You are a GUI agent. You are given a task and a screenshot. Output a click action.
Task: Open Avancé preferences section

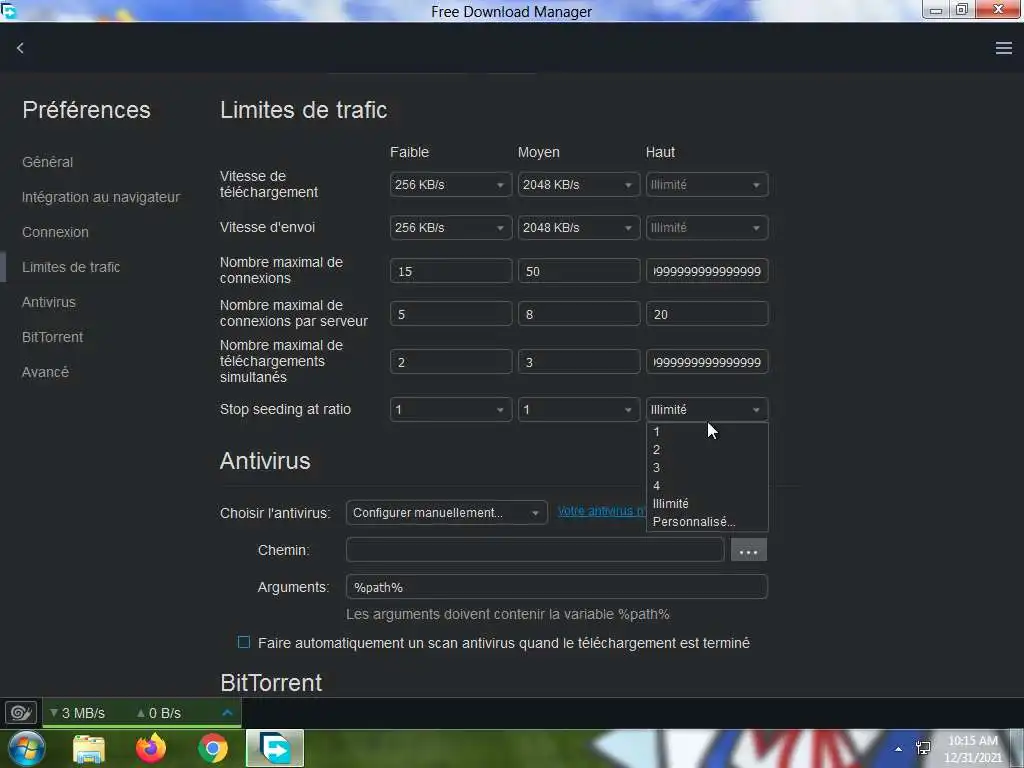pyautogui.click(x=45, y=372)
